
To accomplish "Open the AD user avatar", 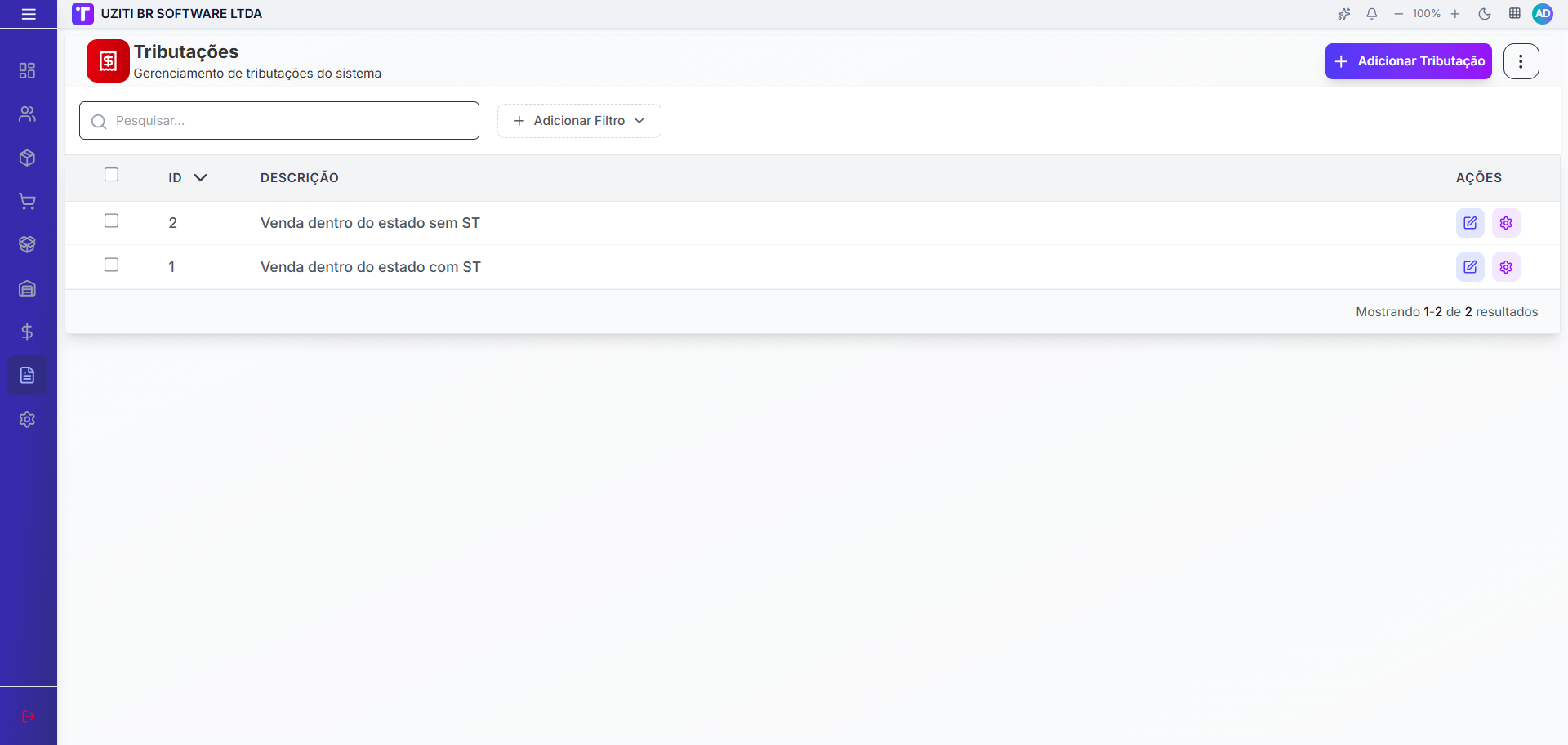I will pos(1543,14).
